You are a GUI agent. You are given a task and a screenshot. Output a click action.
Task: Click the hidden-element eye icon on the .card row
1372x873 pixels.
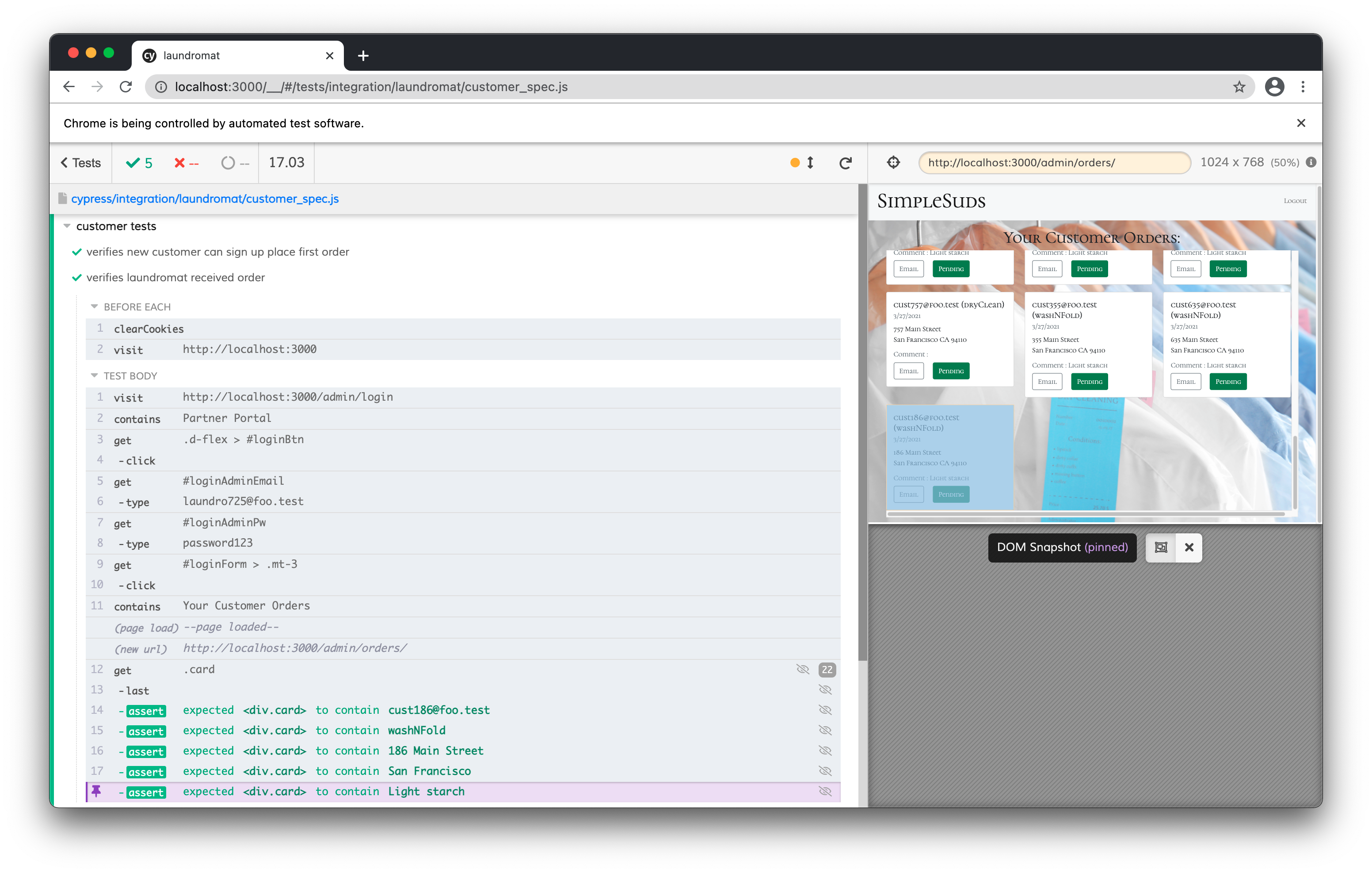[804, 670]
